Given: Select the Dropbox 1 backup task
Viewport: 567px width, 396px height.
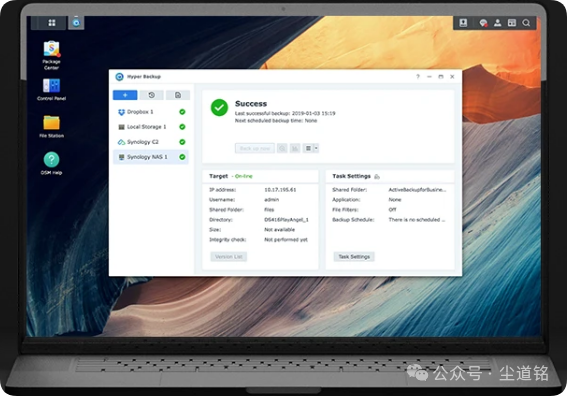Looking at the screenshot, I should (x=150, y=112).
